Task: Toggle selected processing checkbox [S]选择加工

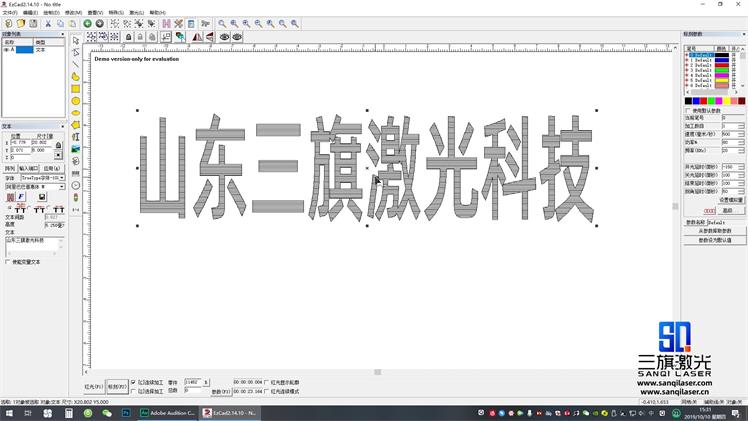Action: [x=133, y=391]
